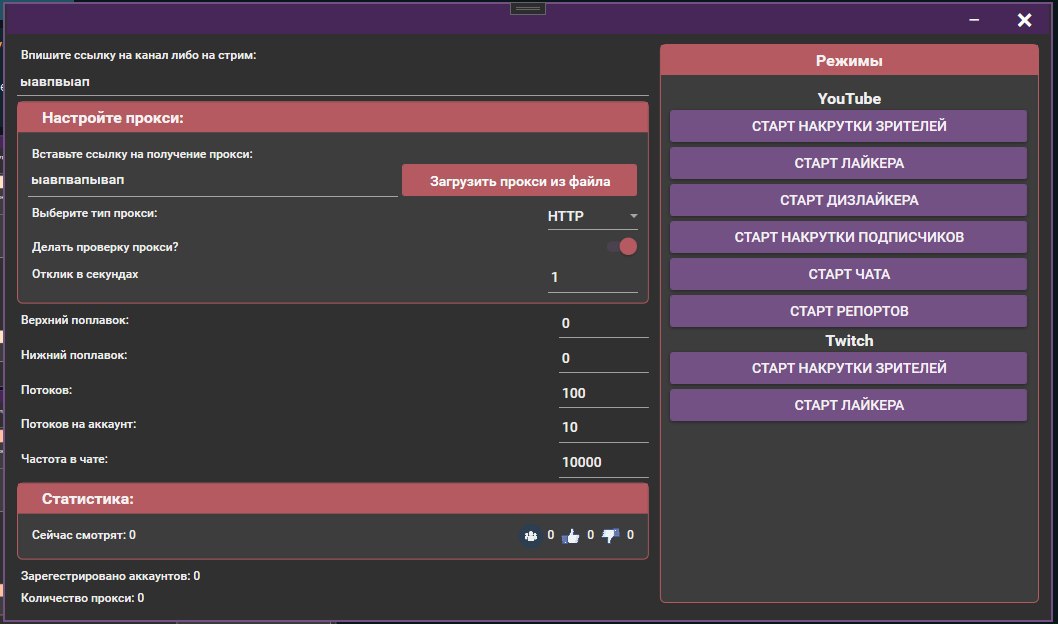Click the Сейчас смотрят: 0 text
Screen dimensions: 1058x624
point(84,535)
